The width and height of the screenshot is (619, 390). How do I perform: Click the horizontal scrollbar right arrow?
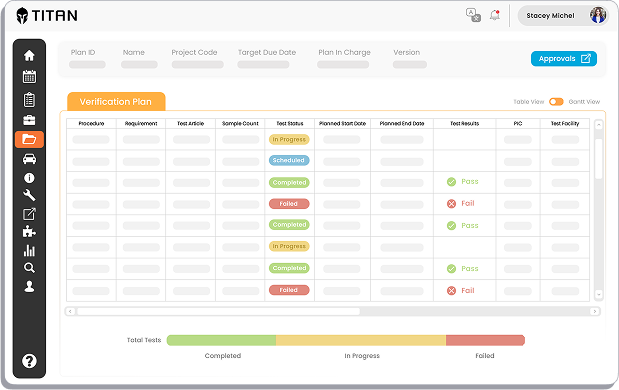click(x=595, y=311)
